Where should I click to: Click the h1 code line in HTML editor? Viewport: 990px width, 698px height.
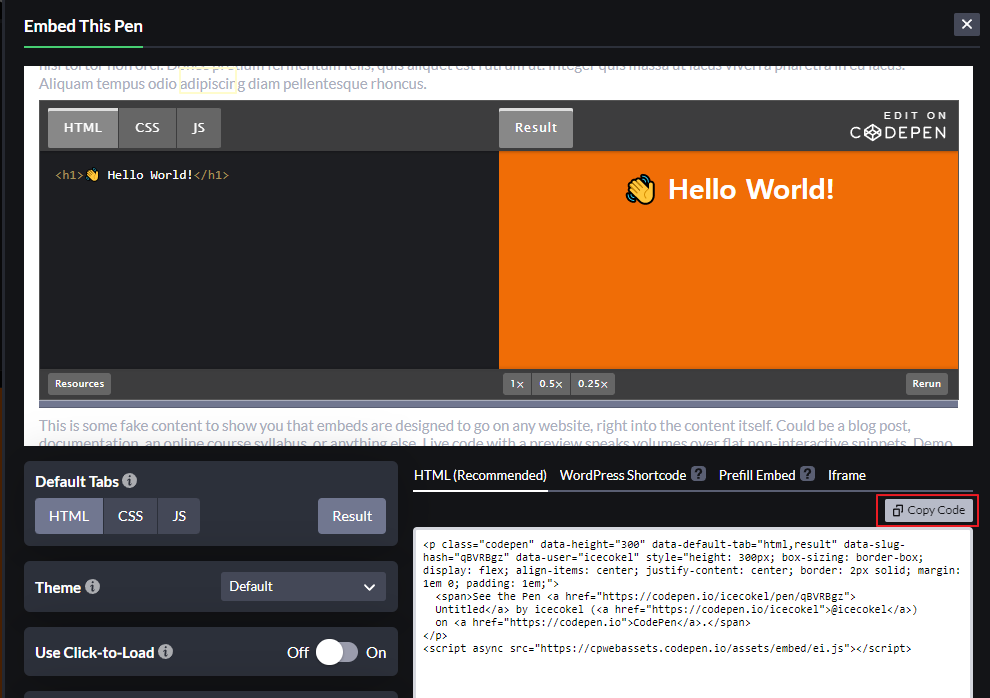(142, 175)
